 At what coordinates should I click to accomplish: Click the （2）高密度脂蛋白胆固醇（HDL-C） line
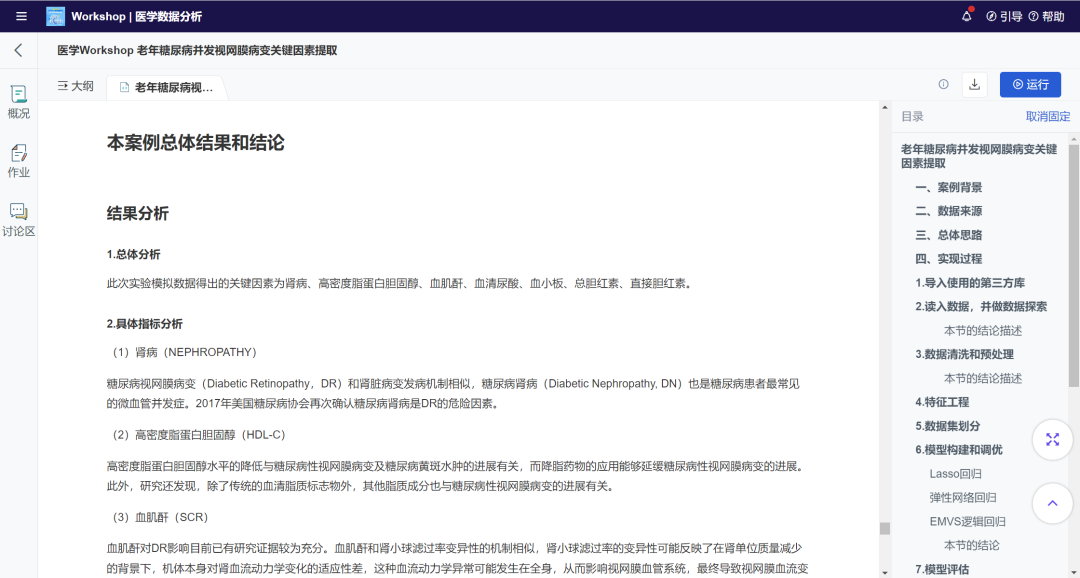coord(198,435)
